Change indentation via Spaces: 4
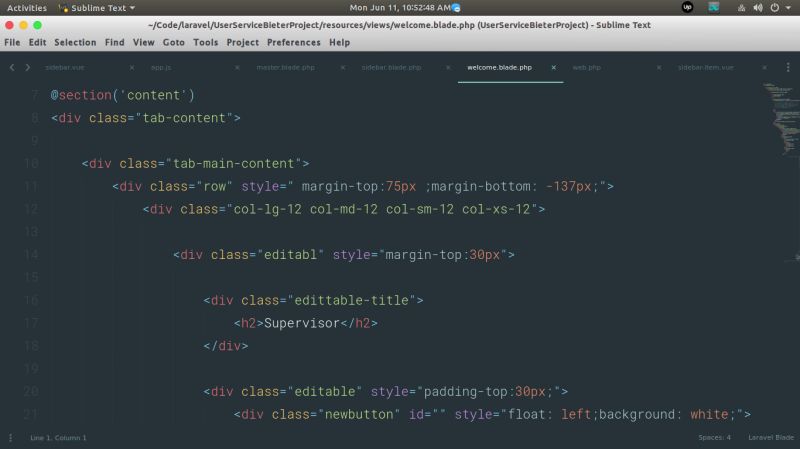The width and height of the screenshot is (800, 449). (714, 438)
